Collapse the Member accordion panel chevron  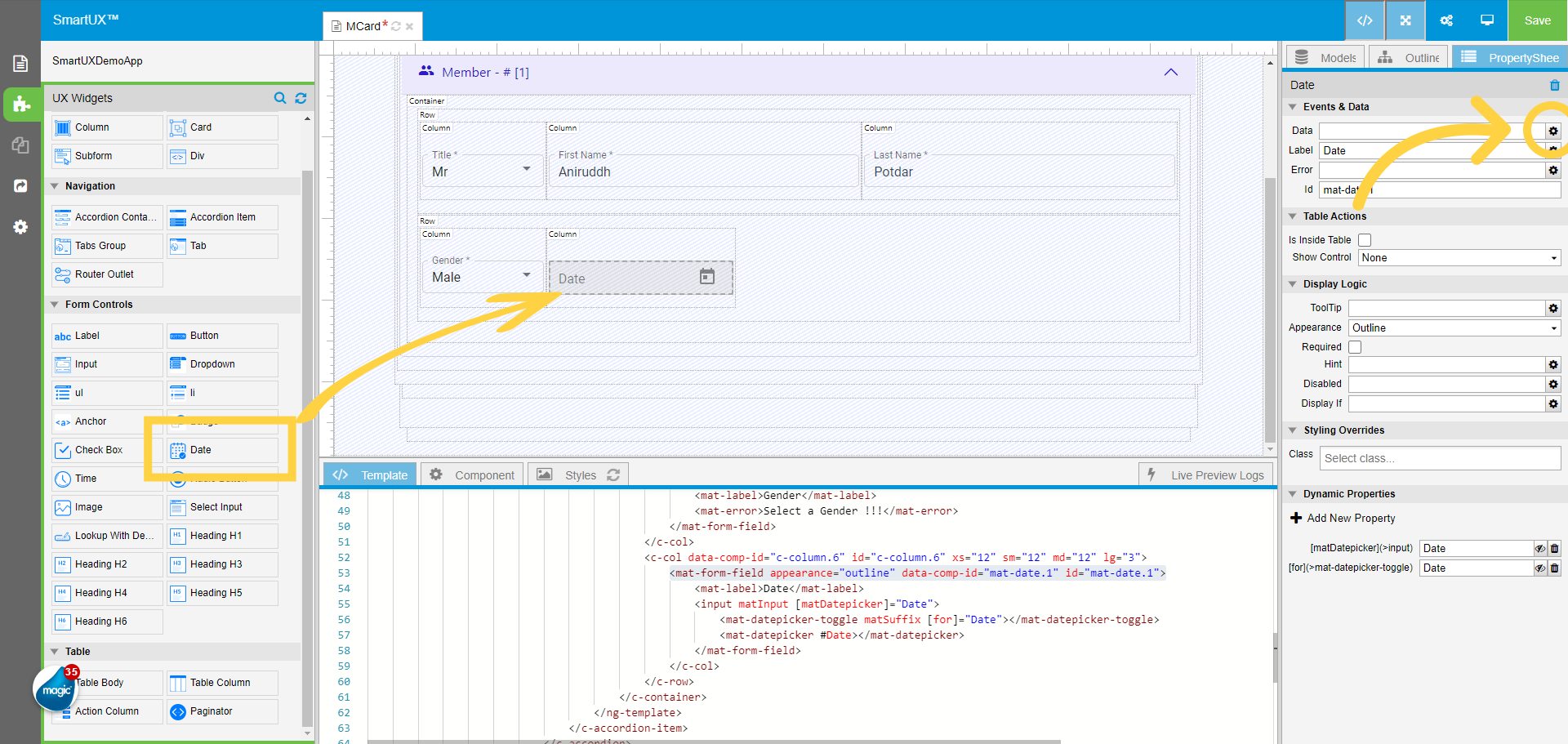point(1170,72)
